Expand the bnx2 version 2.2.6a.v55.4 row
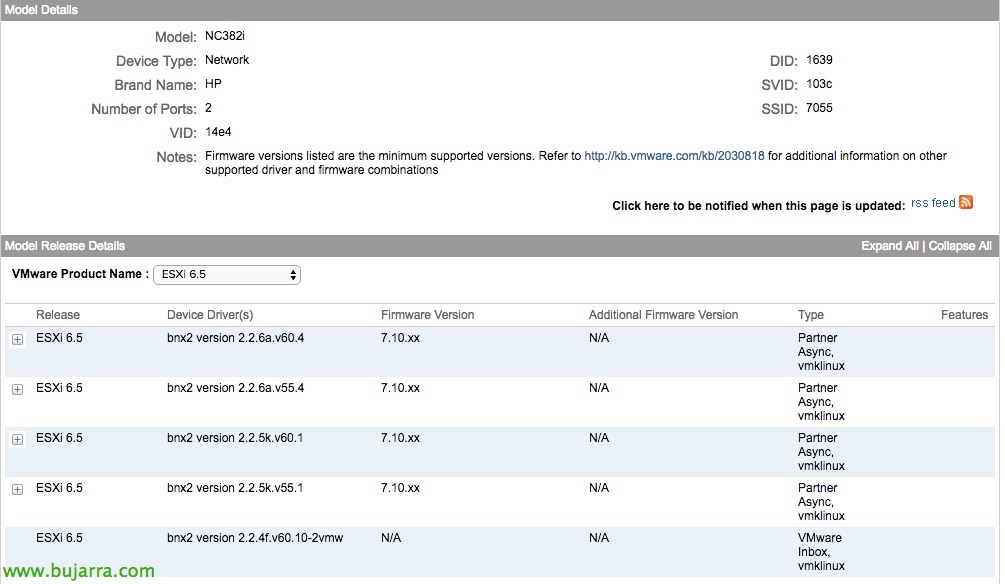This screenshot has height=584, width=1005. [17, 389]
